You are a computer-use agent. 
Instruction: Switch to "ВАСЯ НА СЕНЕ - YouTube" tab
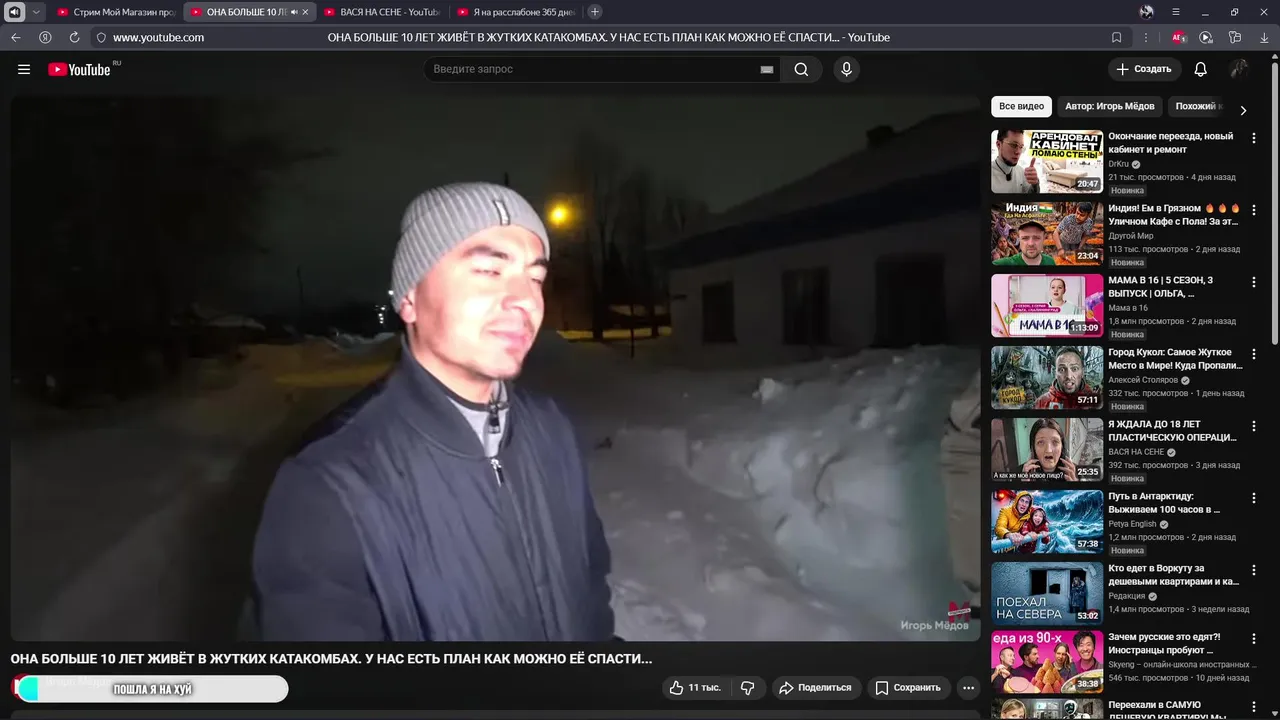(x=382, y=12)
